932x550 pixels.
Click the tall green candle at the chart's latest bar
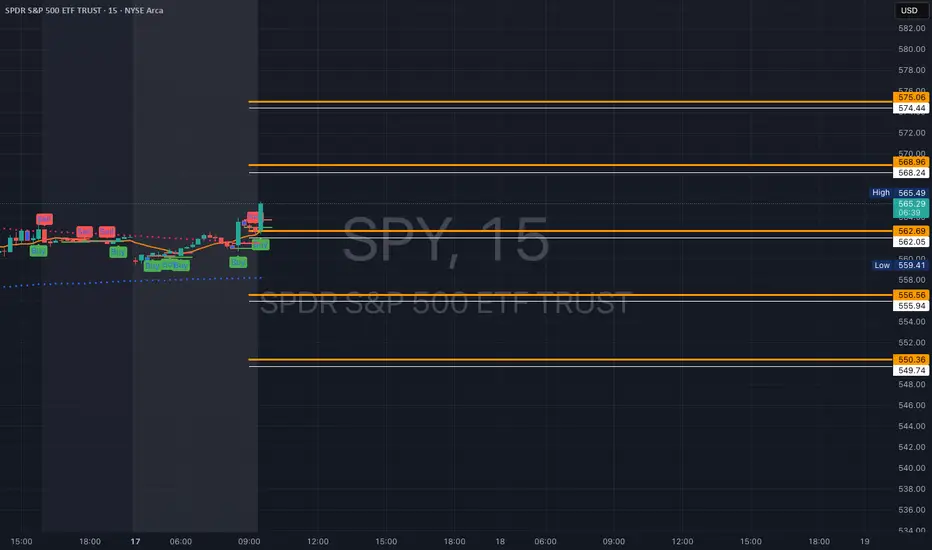[x=260, y=218]
